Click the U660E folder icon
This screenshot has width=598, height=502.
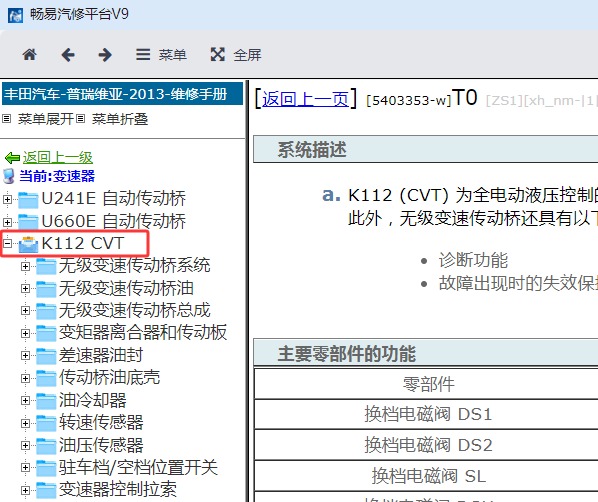[x=29, y=222]
